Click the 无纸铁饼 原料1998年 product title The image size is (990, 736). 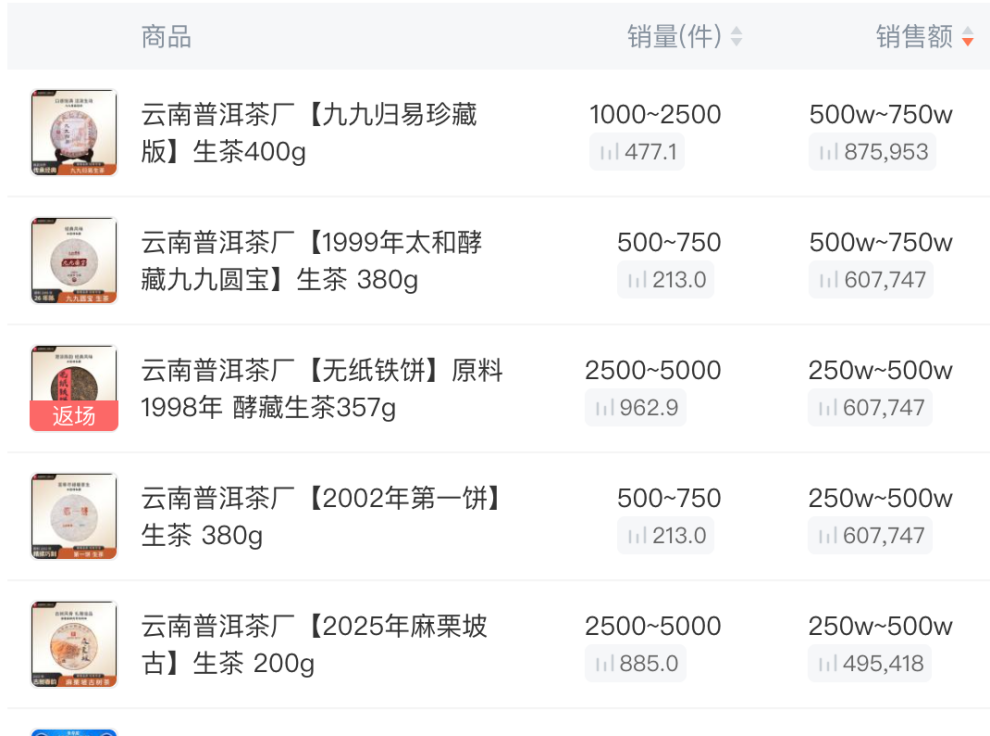[321, 389]
